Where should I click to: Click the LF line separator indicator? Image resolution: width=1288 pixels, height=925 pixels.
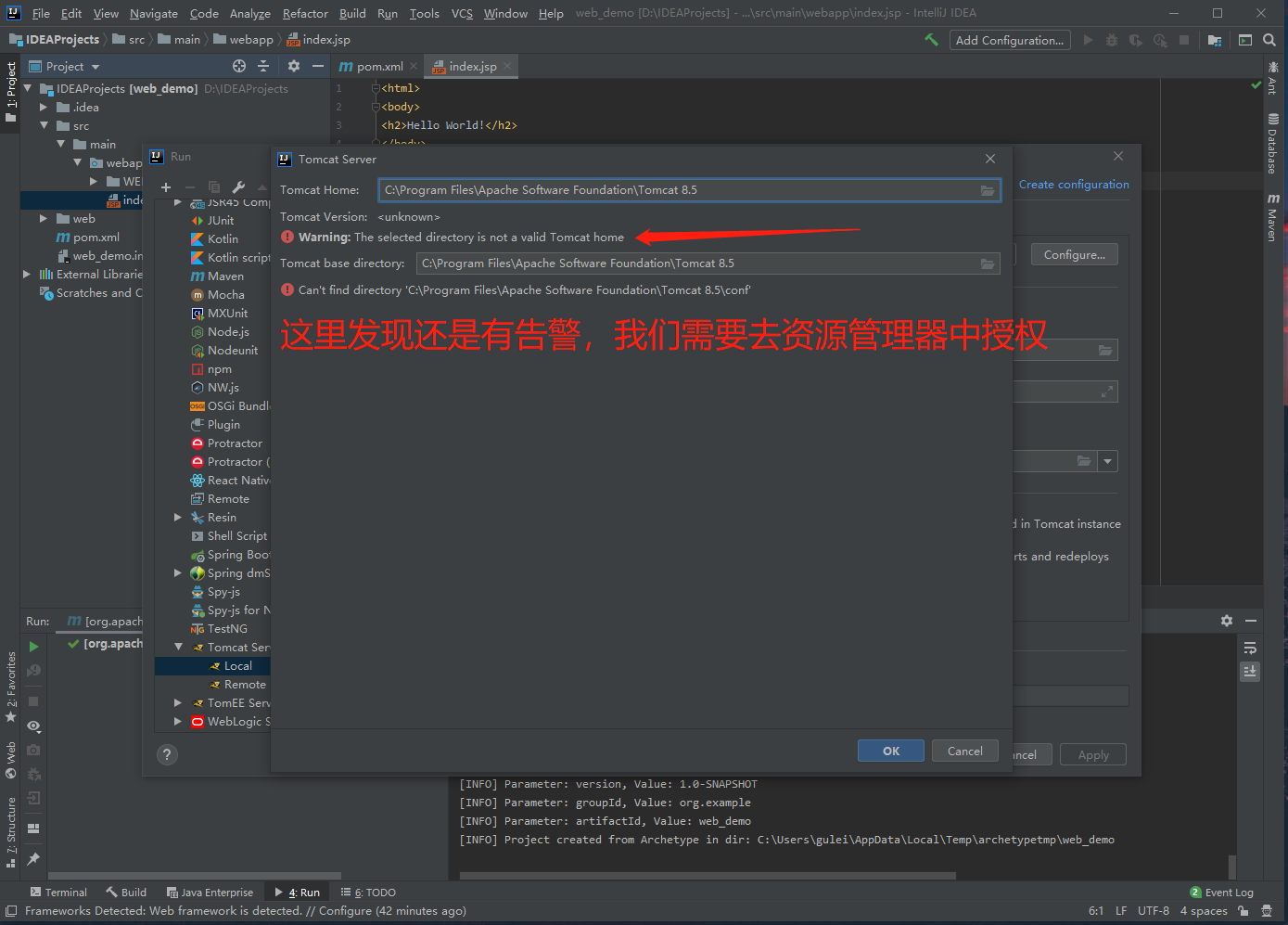1121,911
